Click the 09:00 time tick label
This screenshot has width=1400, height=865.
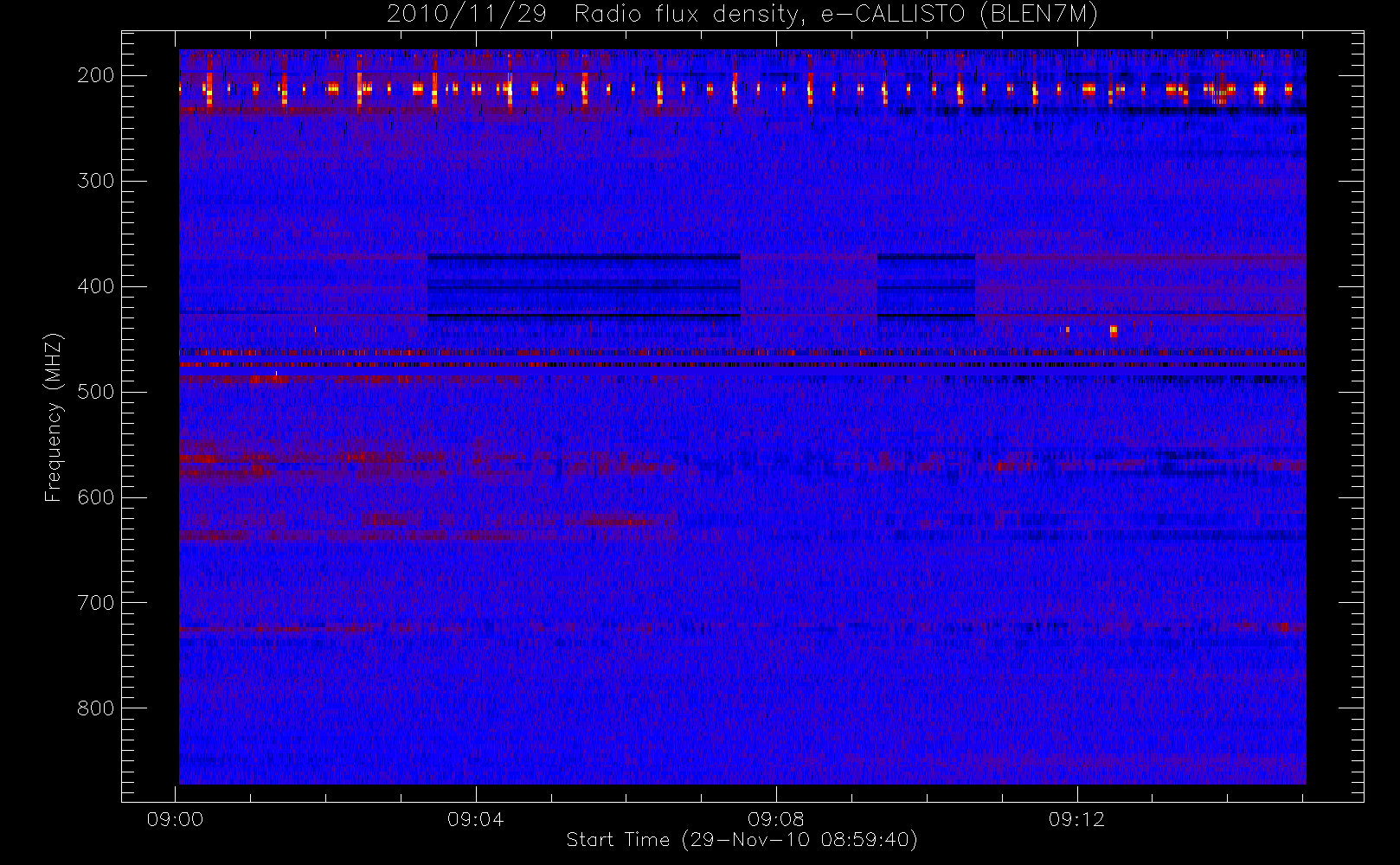point(175,819)
